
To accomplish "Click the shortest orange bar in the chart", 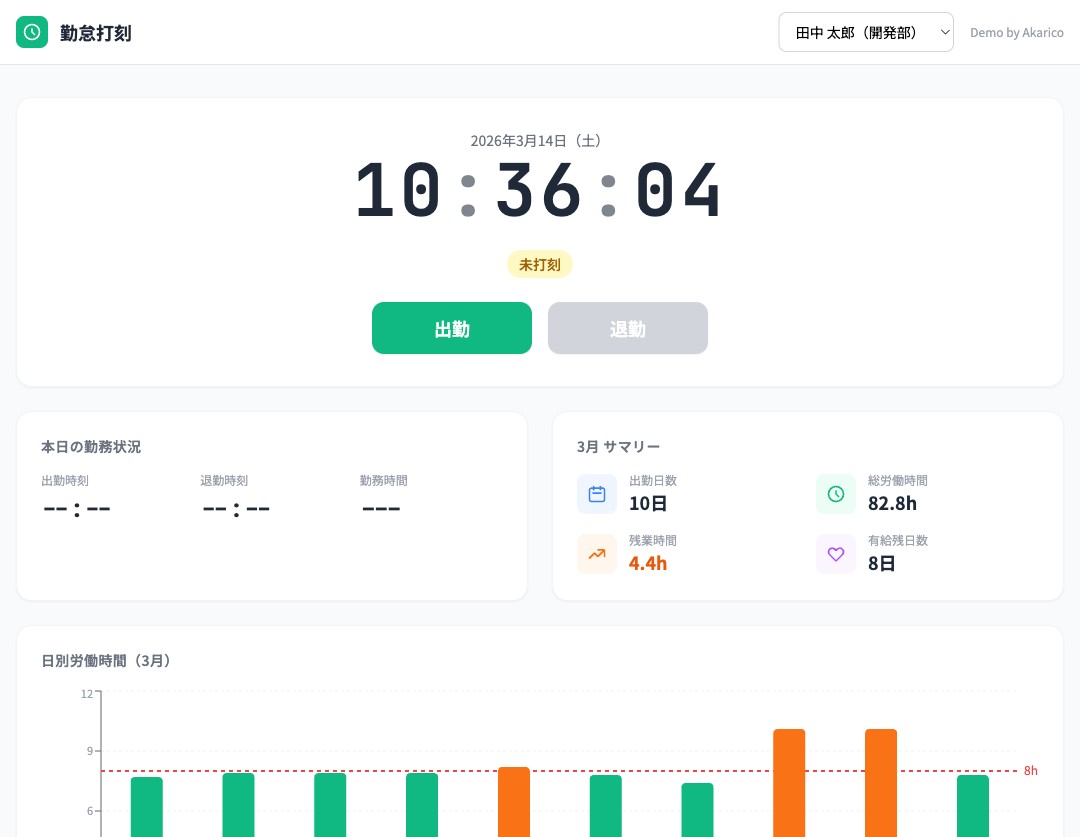I will point(514,800).
